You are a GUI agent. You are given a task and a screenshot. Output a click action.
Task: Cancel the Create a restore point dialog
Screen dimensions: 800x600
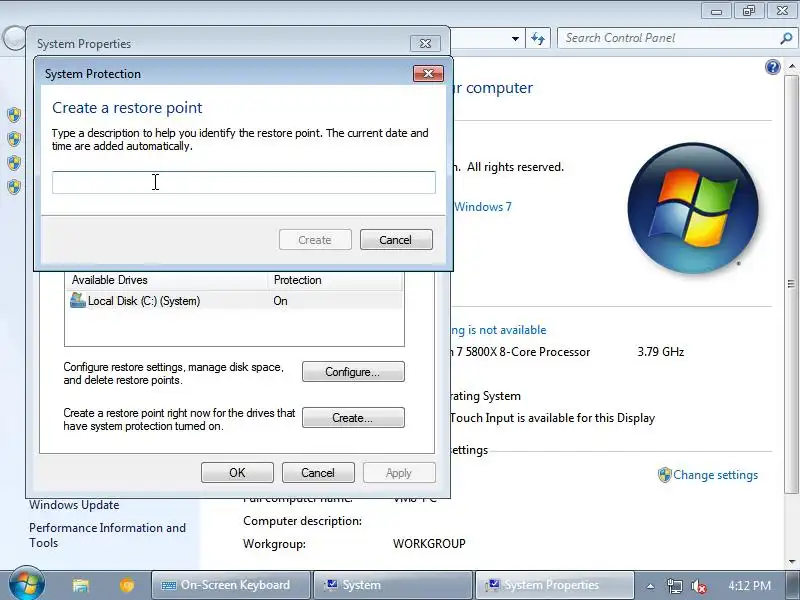pos(396,240)
